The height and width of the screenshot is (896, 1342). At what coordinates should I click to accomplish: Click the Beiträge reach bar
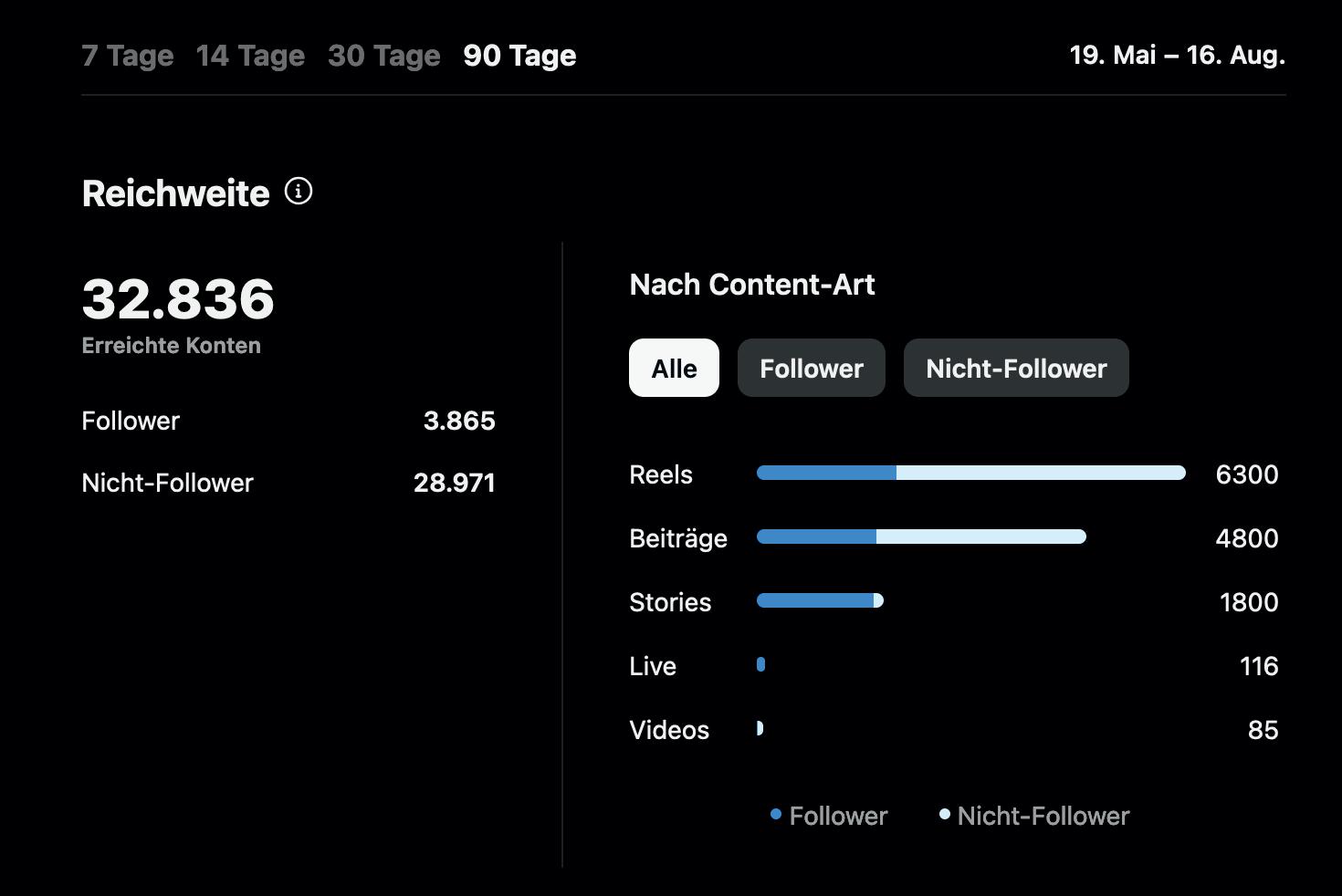click(921, 537)
